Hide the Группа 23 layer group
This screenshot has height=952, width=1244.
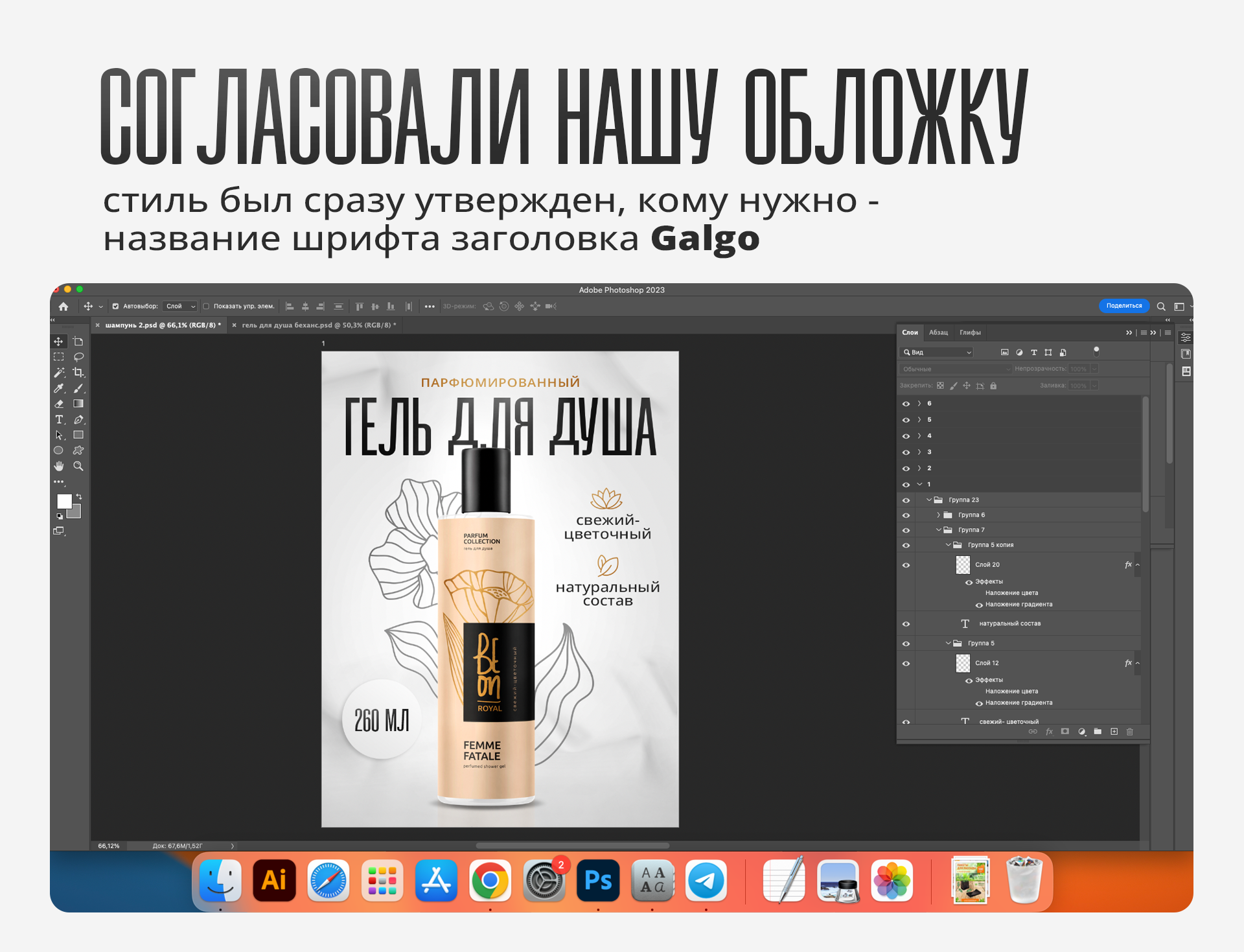click(906, 500)
